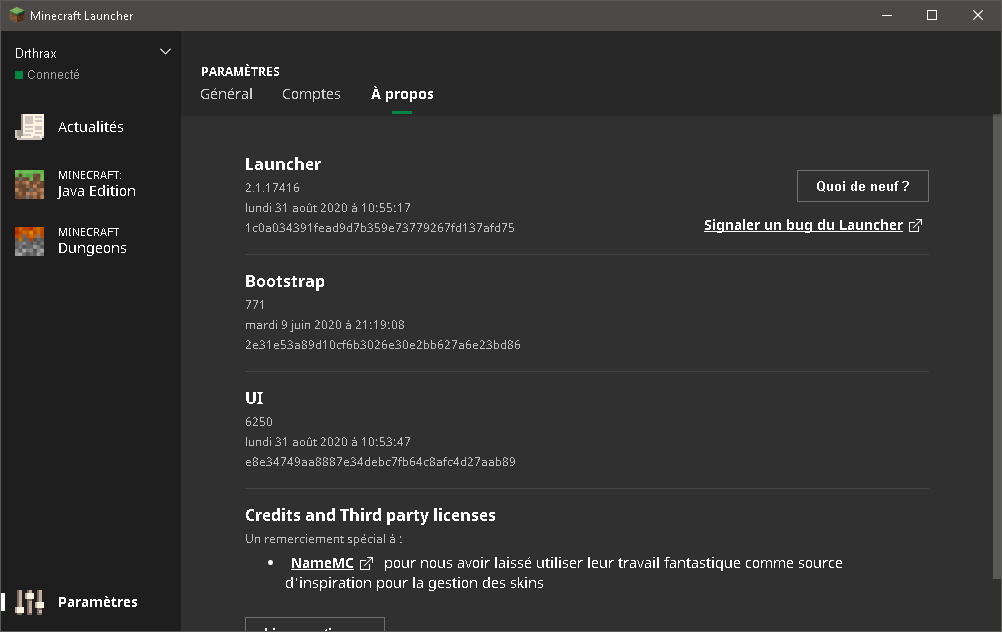1002x632 pixels.
Task: Click the Paramètres sliders icon
Action: (31, 602)
